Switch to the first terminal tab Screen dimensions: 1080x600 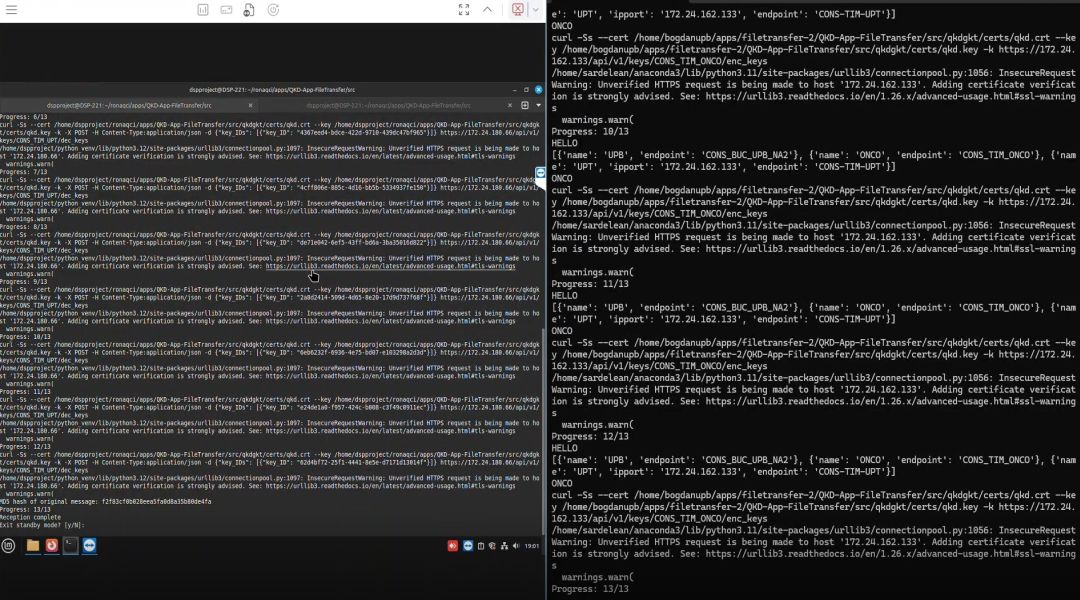click(x=128, y=105)
